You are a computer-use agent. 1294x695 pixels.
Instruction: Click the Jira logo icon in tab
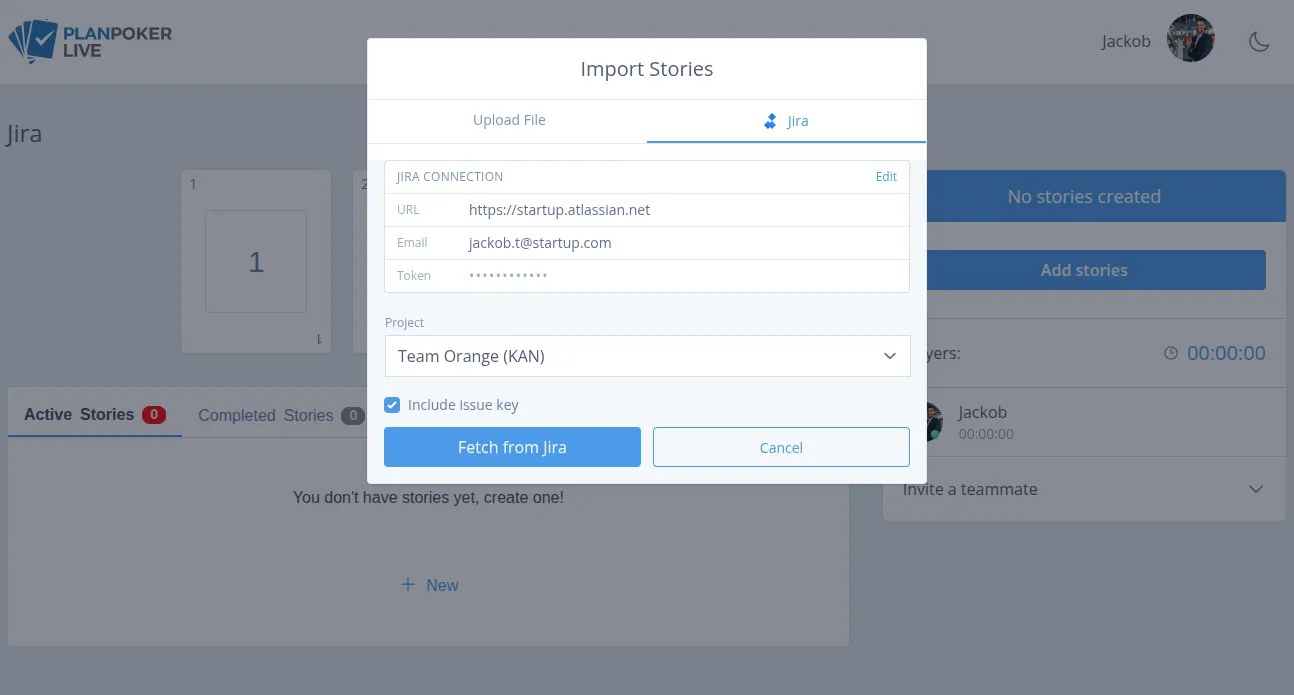(770, 121)
